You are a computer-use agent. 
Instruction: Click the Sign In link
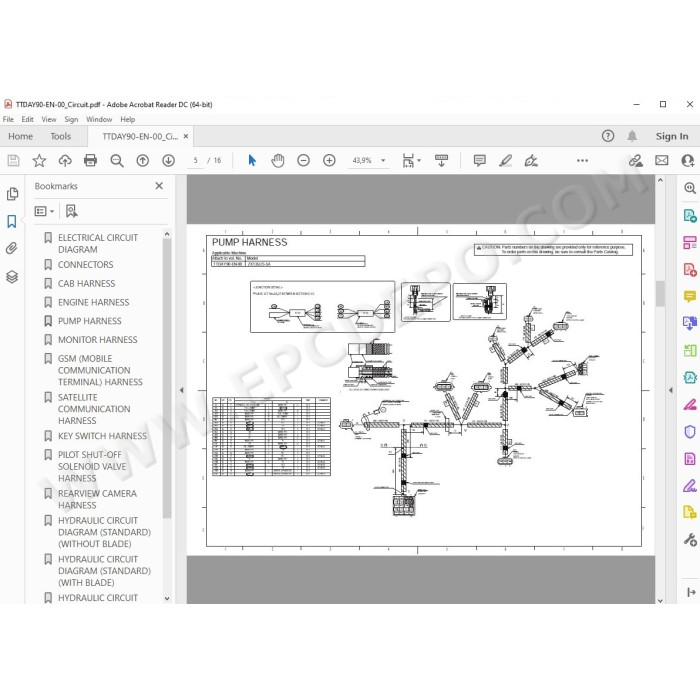[x=671, y=136]
